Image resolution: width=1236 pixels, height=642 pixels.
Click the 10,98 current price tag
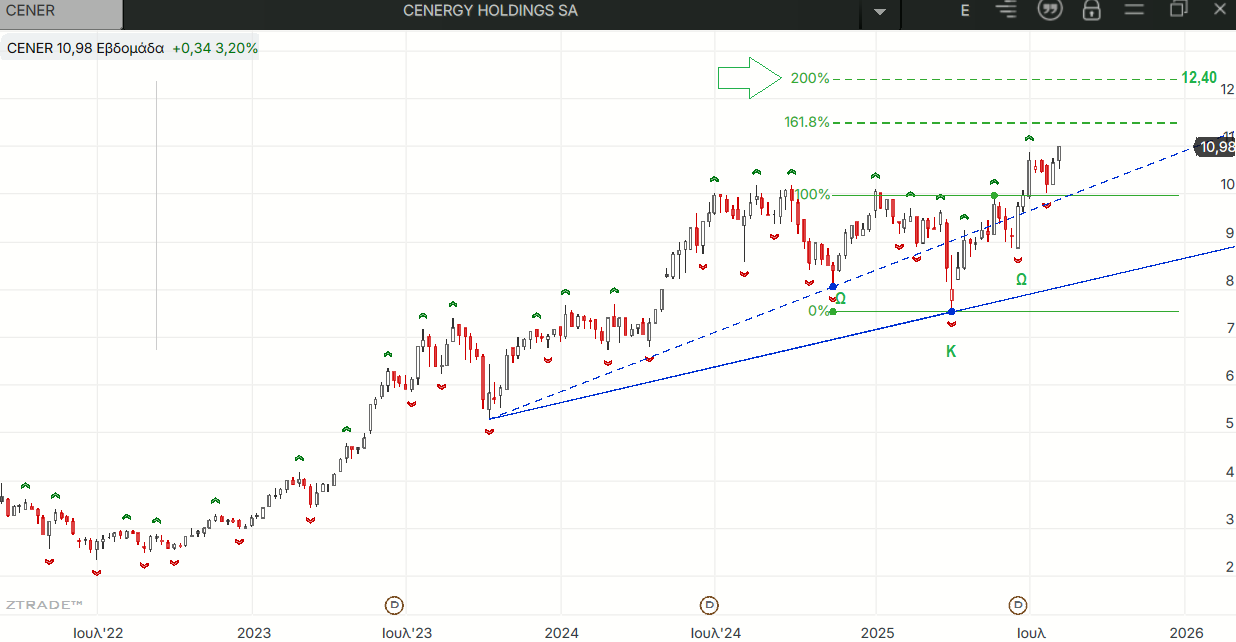[x=1216, y=147]
